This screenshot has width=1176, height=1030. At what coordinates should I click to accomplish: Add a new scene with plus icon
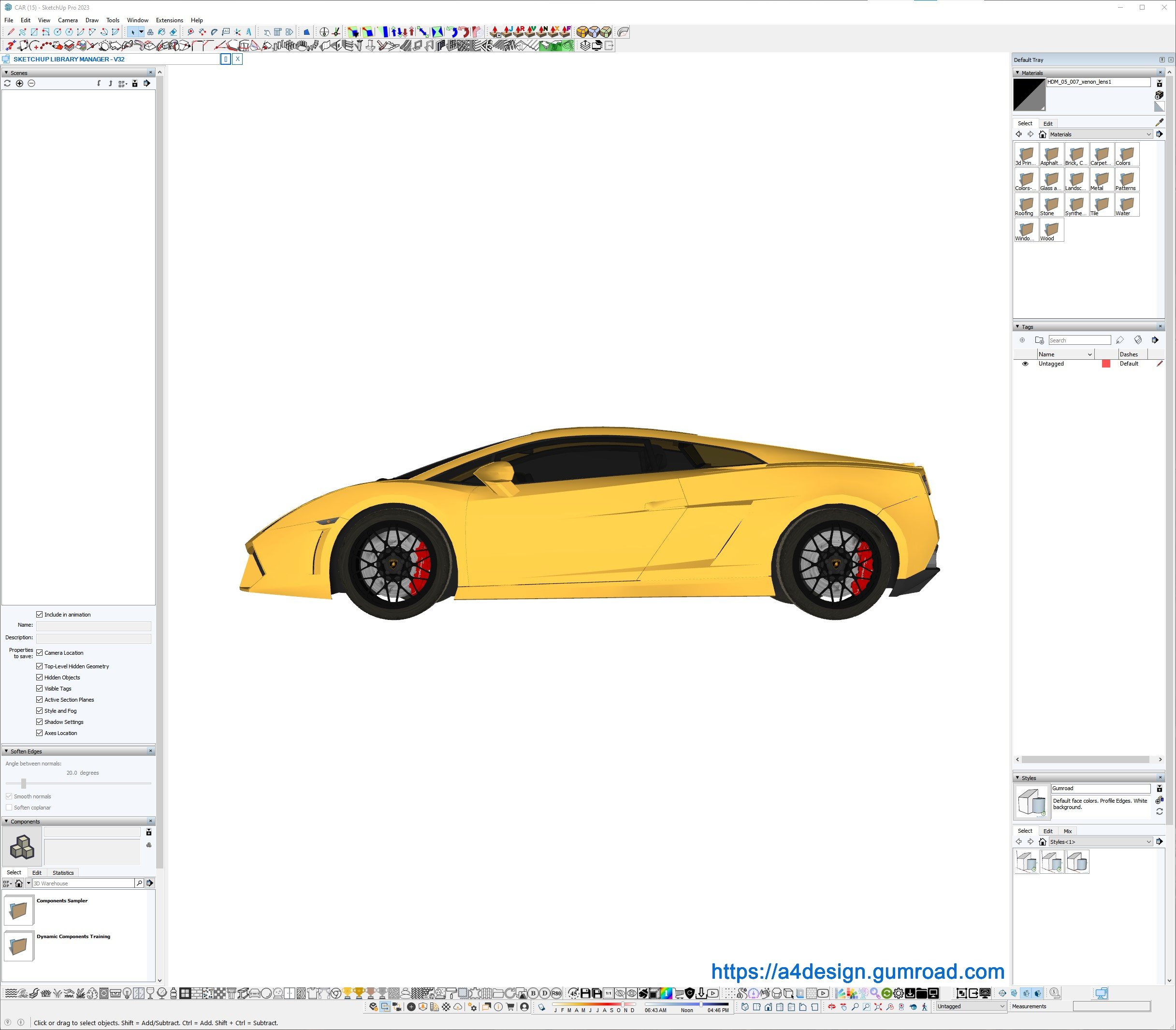click(x=19, y=83)
